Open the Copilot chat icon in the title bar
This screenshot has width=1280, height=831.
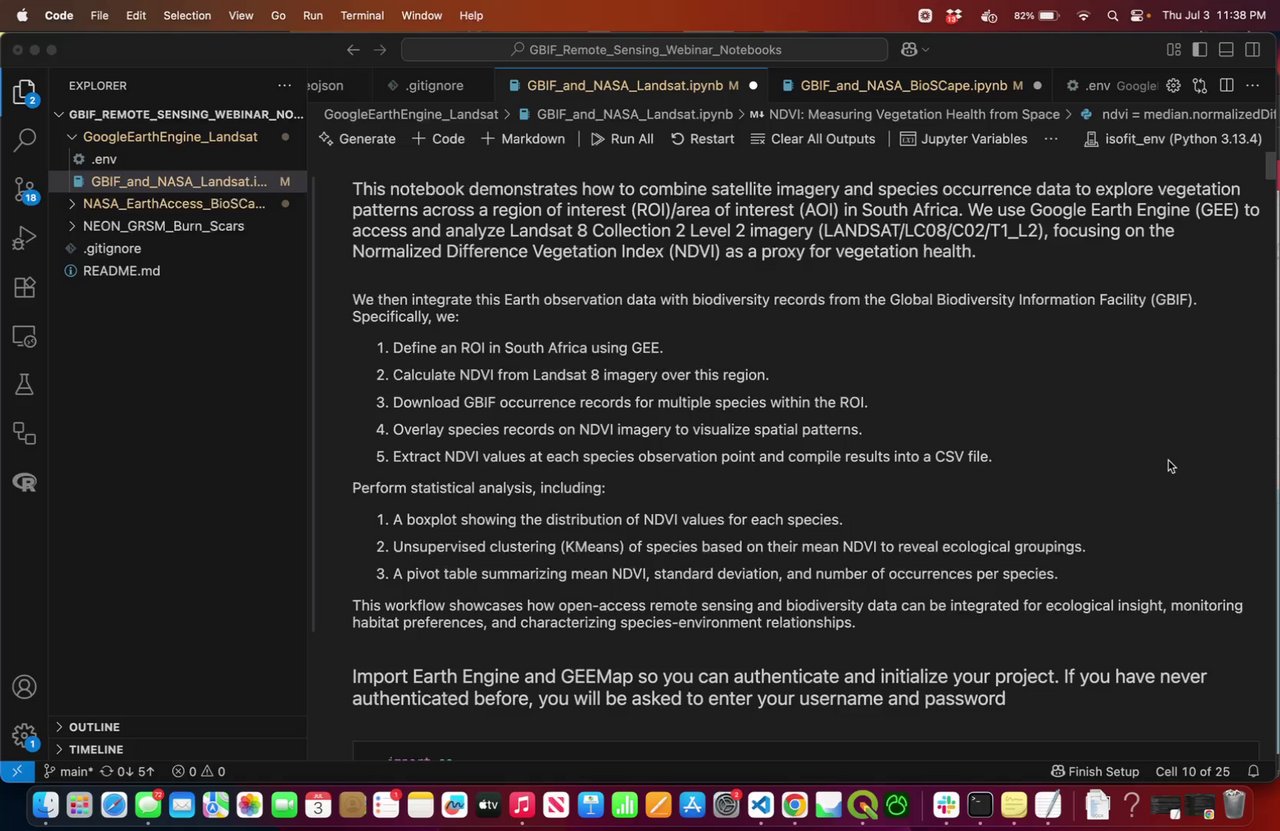[908, 49]
